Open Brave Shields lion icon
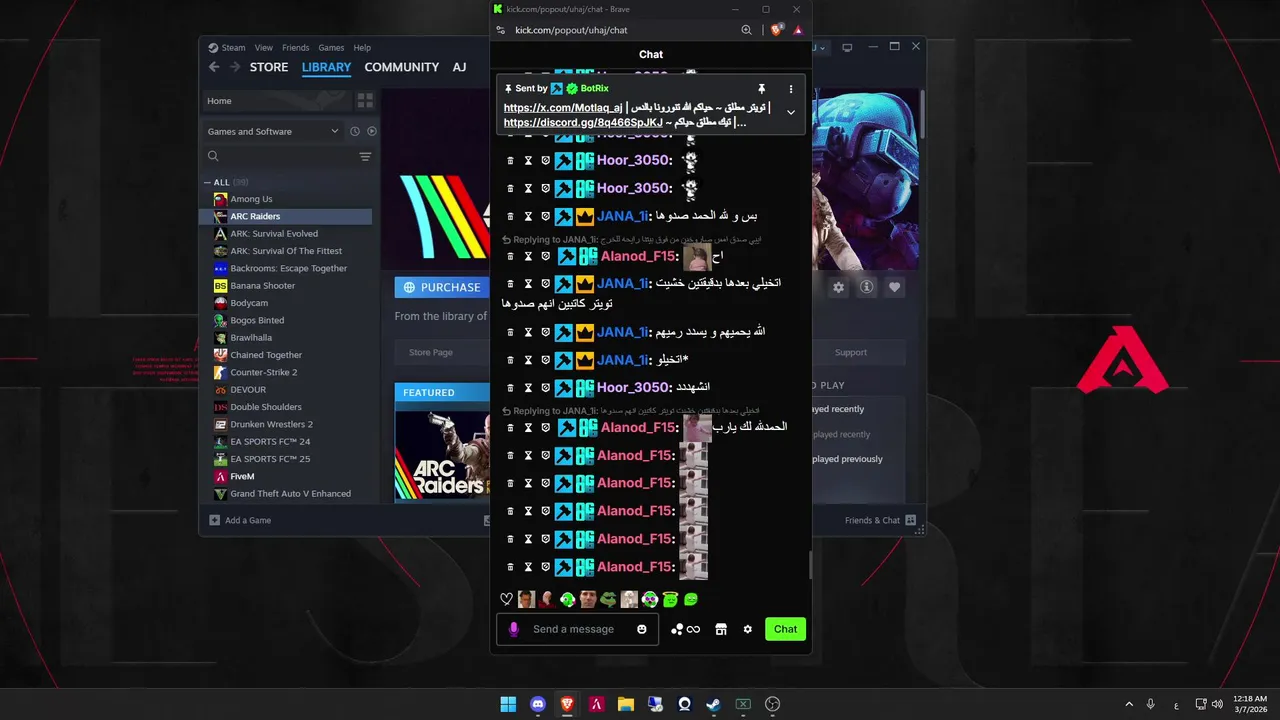This screenshot has width=1280, height=720. 777,30
